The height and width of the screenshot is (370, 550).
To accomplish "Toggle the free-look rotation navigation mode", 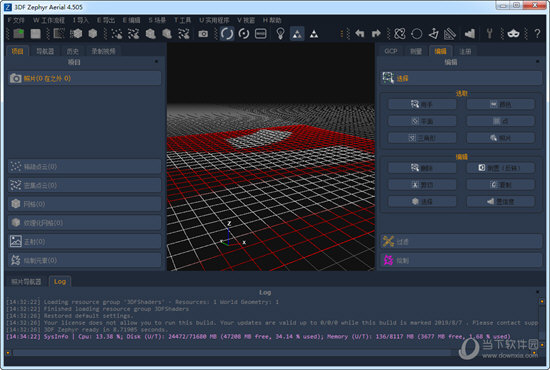I will point(244,34).
